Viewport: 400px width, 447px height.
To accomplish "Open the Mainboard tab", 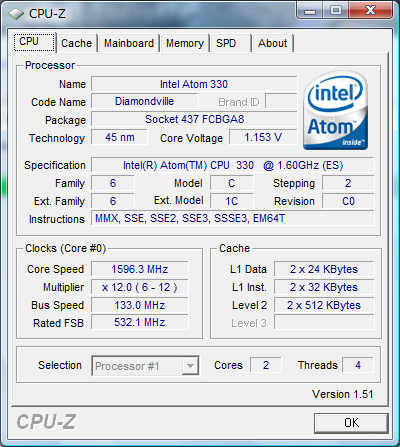I will coord(129,43).
